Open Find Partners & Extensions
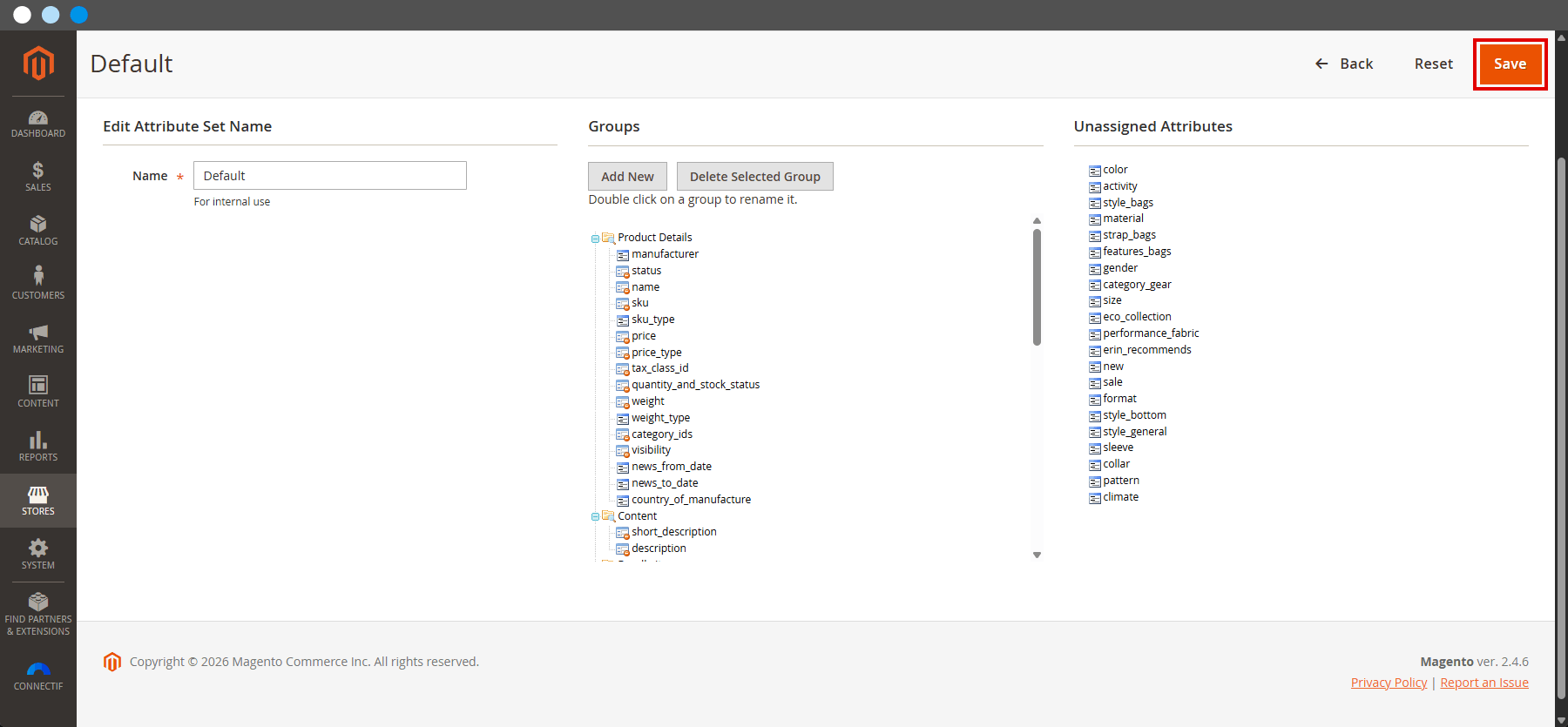The image size is (1568, 727). click(38, 615)
